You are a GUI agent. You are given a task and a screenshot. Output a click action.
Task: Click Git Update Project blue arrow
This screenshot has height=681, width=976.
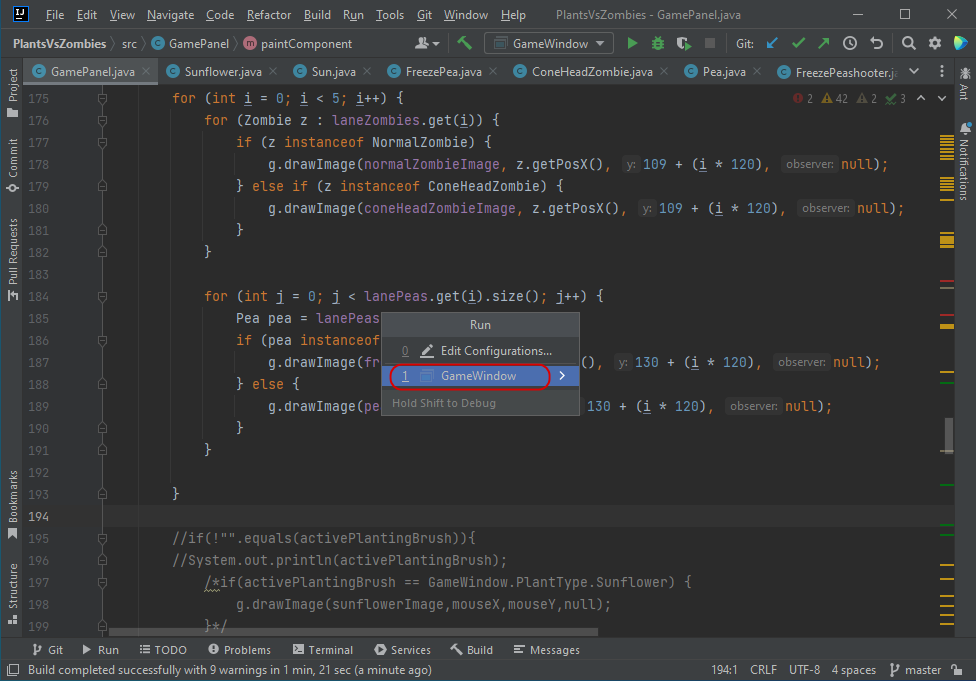772,43
